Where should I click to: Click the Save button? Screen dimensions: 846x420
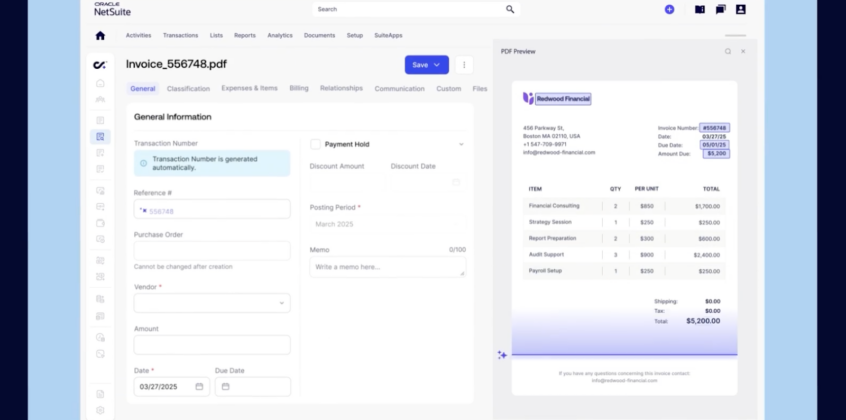coord(419,64)
